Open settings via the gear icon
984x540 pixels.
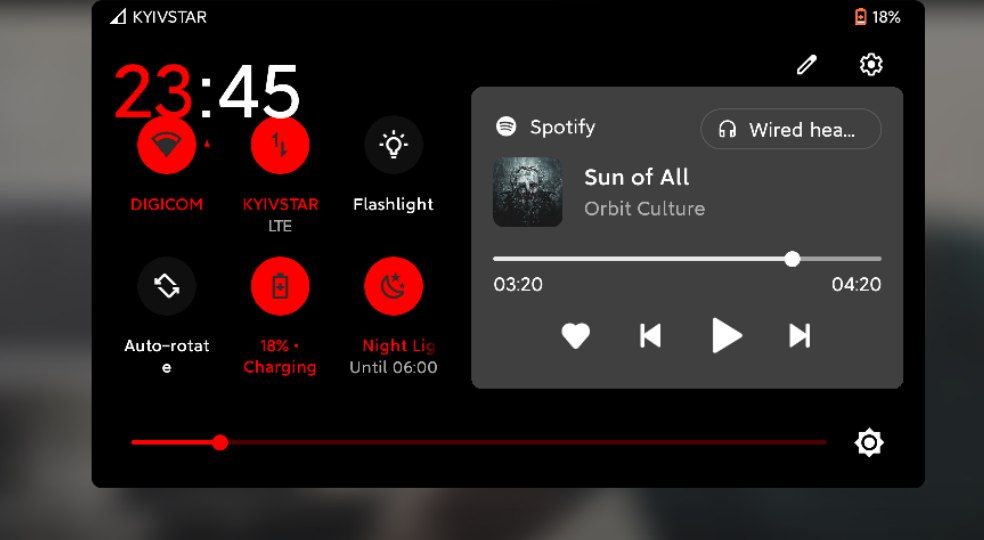[870, 64]
